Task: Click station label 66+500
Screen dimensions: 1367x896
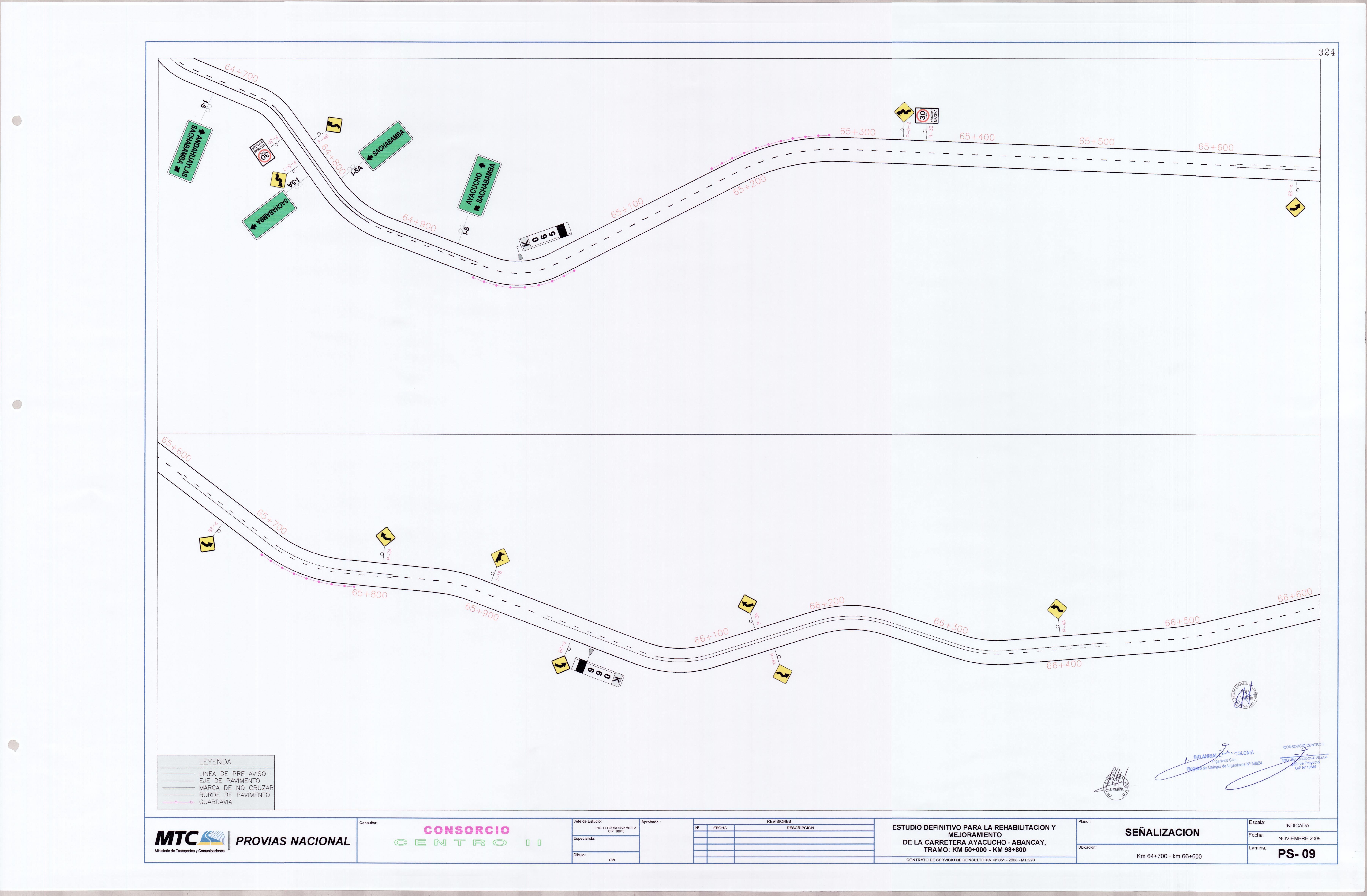Action: click(x=1182, y=621)
